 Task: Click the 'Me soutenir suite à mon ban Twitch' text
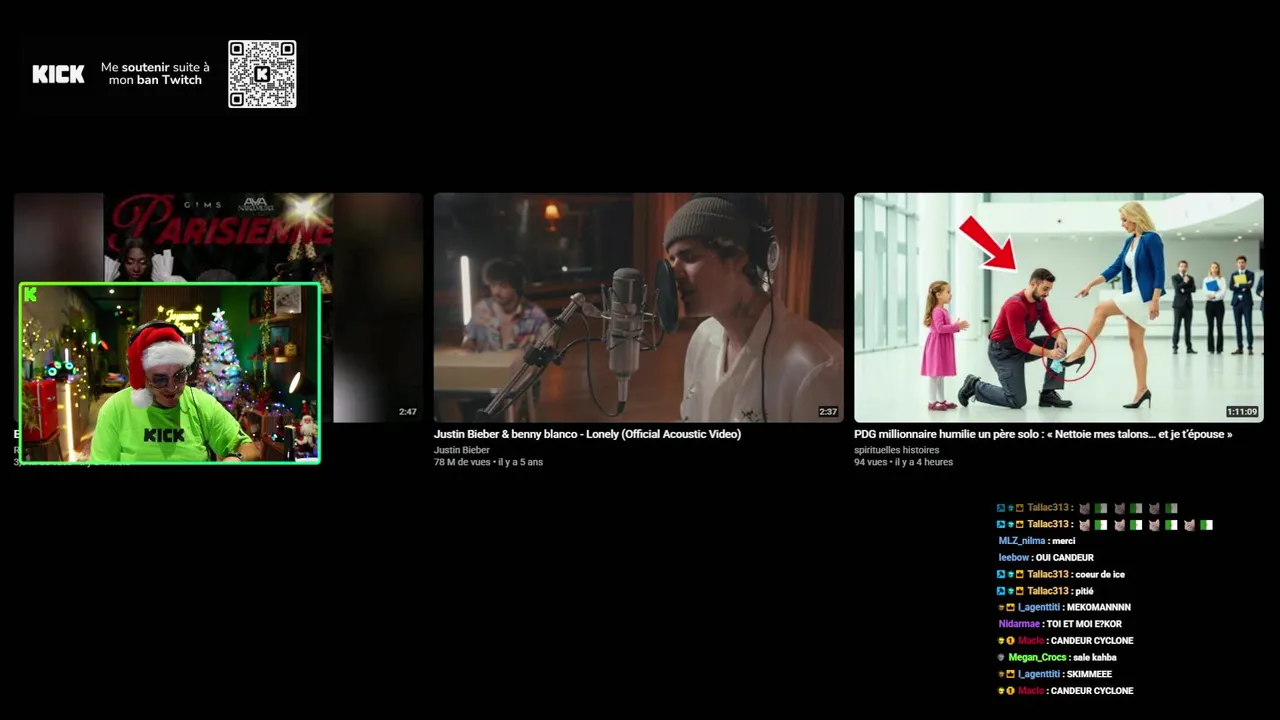pyautogui.click(x=155, y=74)
